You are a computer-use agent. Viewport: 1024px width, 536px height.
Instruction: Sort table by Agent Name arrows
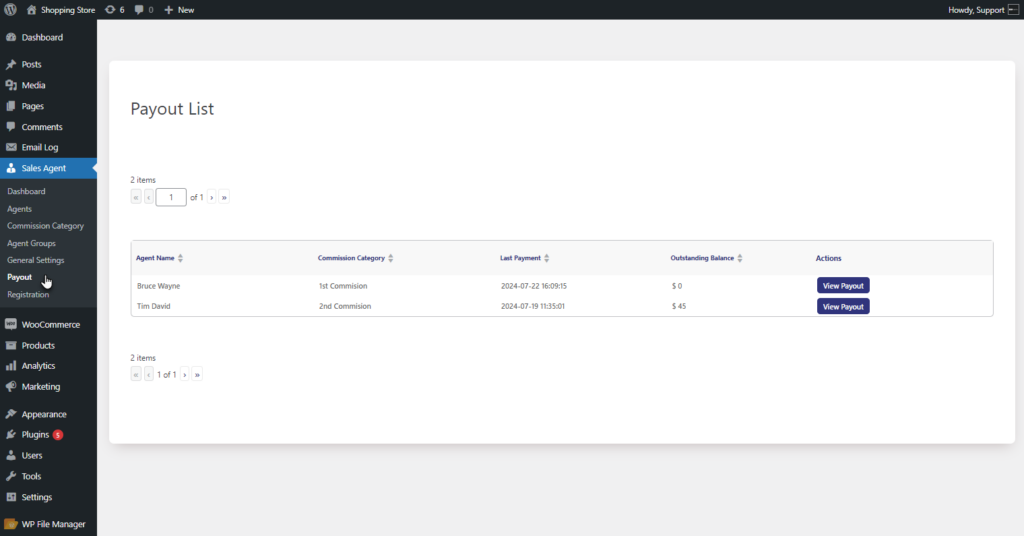(x=180, y=258)
